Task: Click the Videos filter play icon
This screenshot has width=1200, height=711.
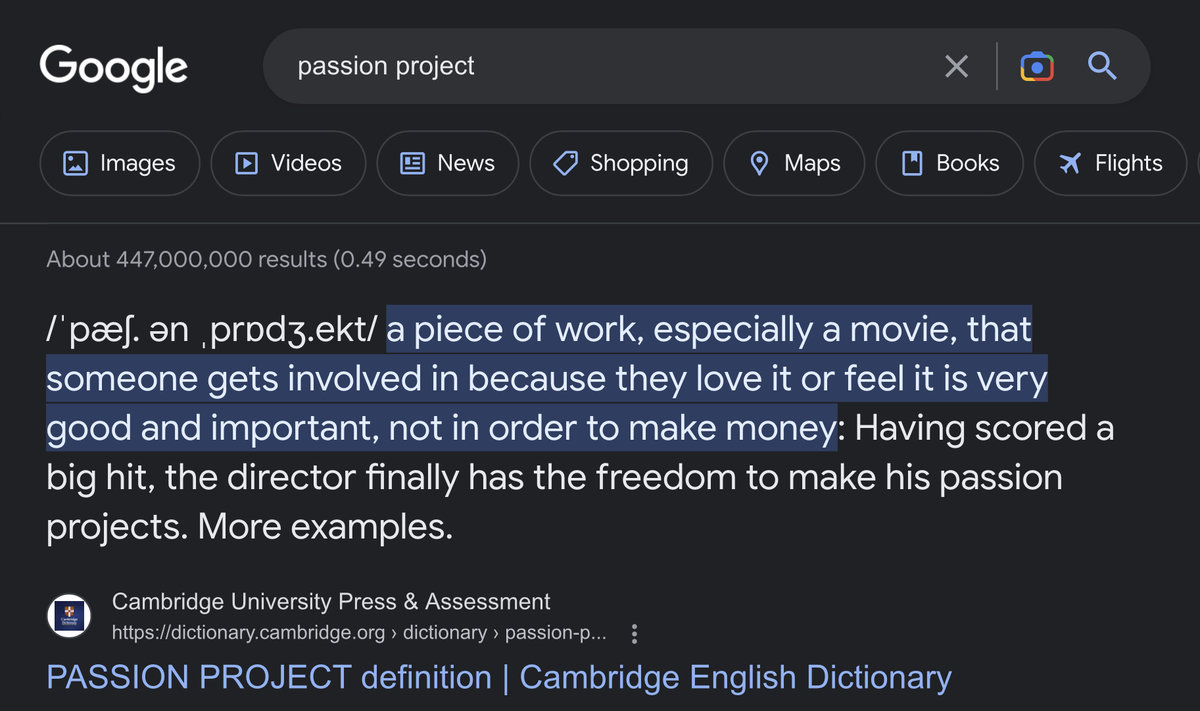Action: (246, 163)
